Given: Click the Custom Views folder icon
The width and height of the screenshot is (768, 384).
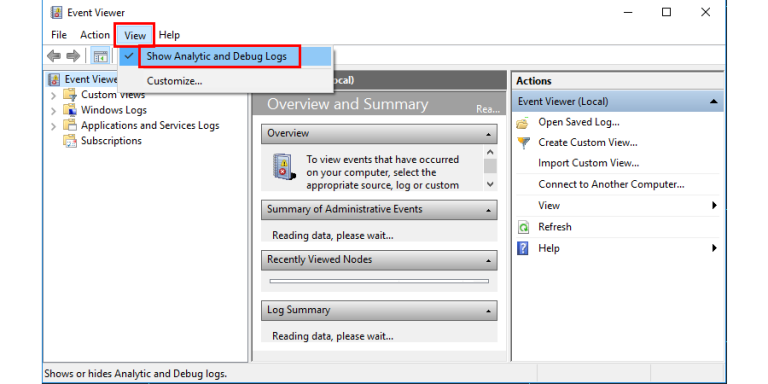Looking at the screenshot, I should pyautogui.click(x=70, y=95).
